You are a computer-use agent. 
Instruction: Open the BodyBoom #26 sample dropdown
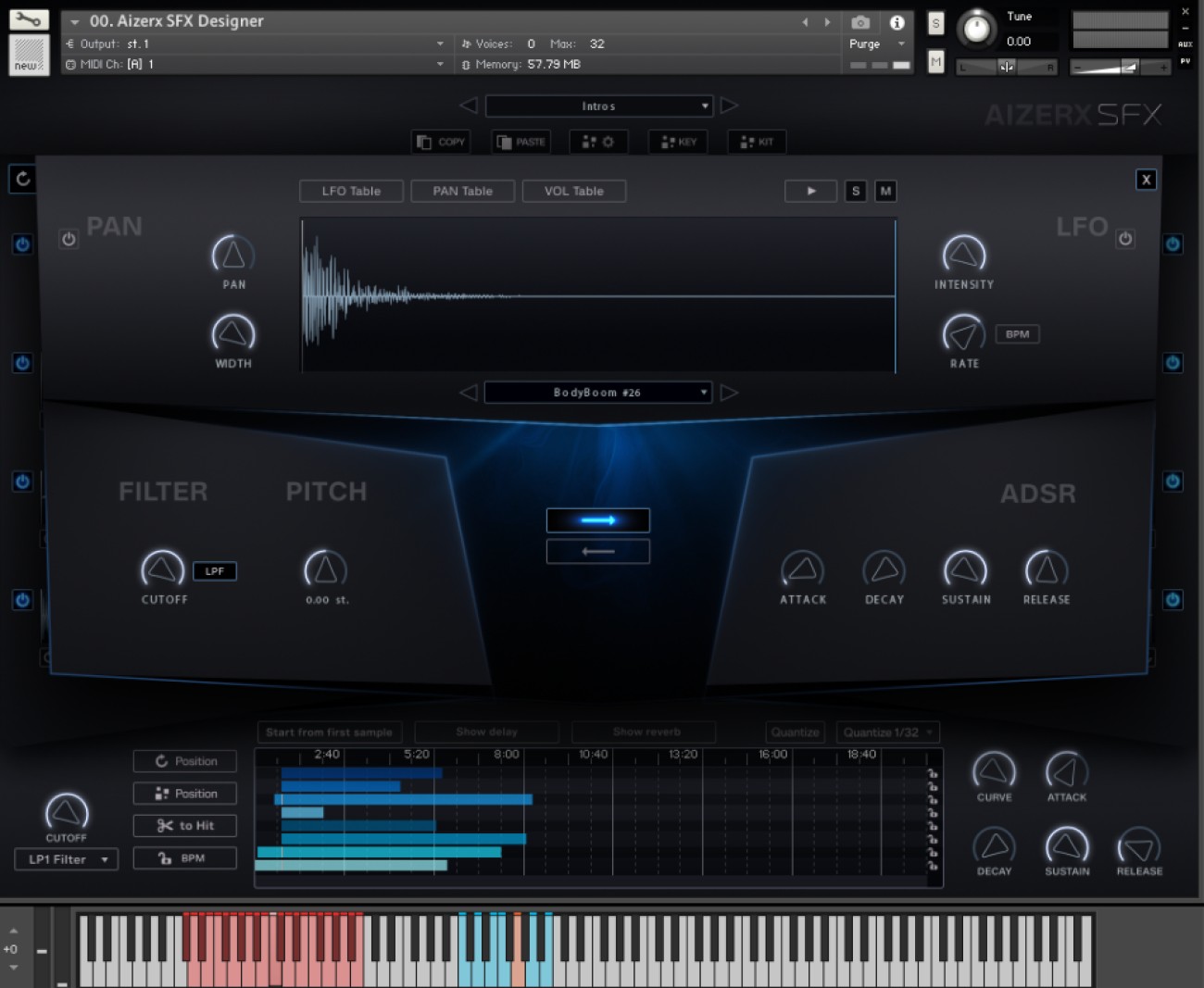pos(597,392)
